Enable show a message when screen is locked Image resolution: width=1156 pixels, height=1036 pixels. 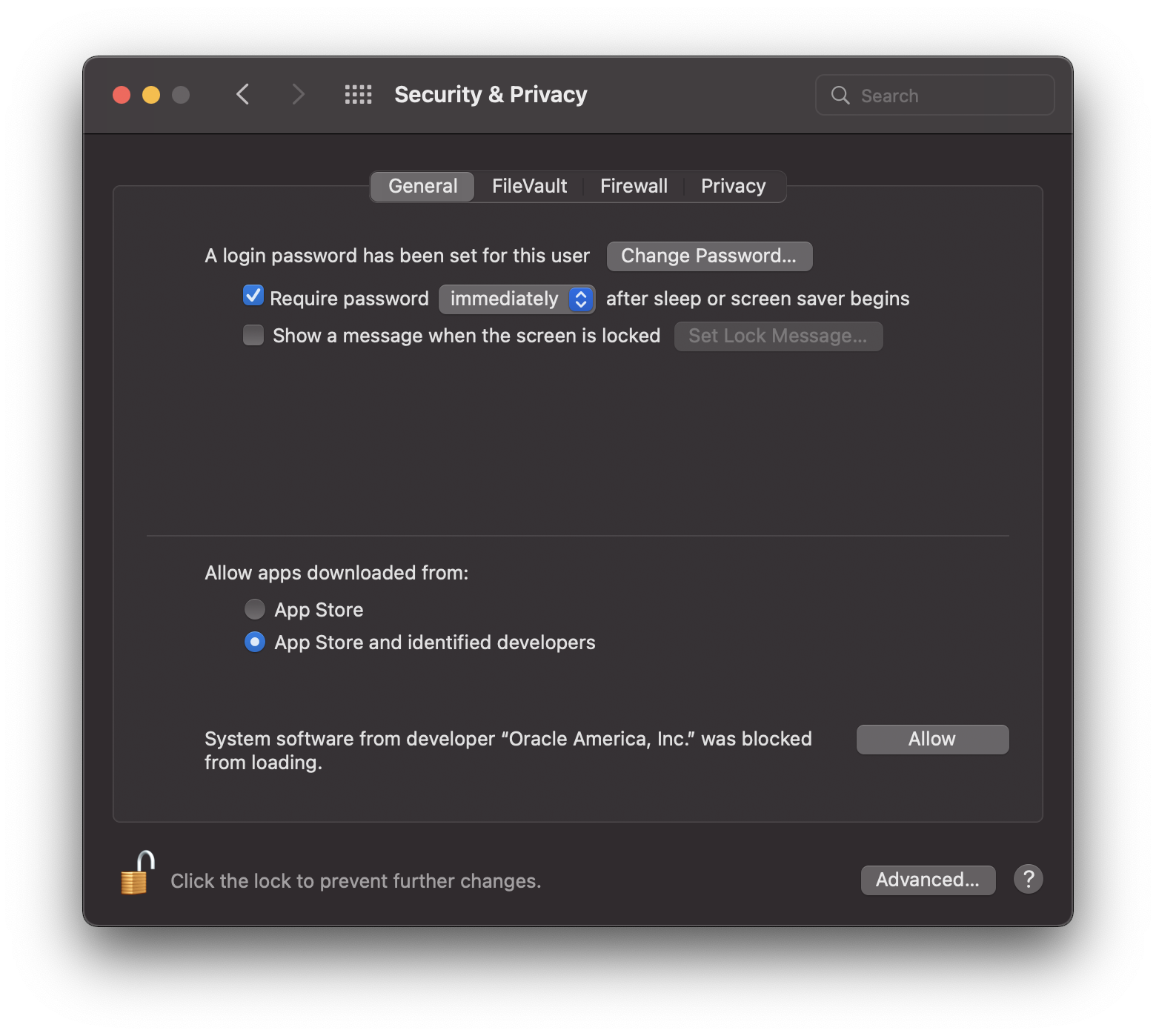253,335
